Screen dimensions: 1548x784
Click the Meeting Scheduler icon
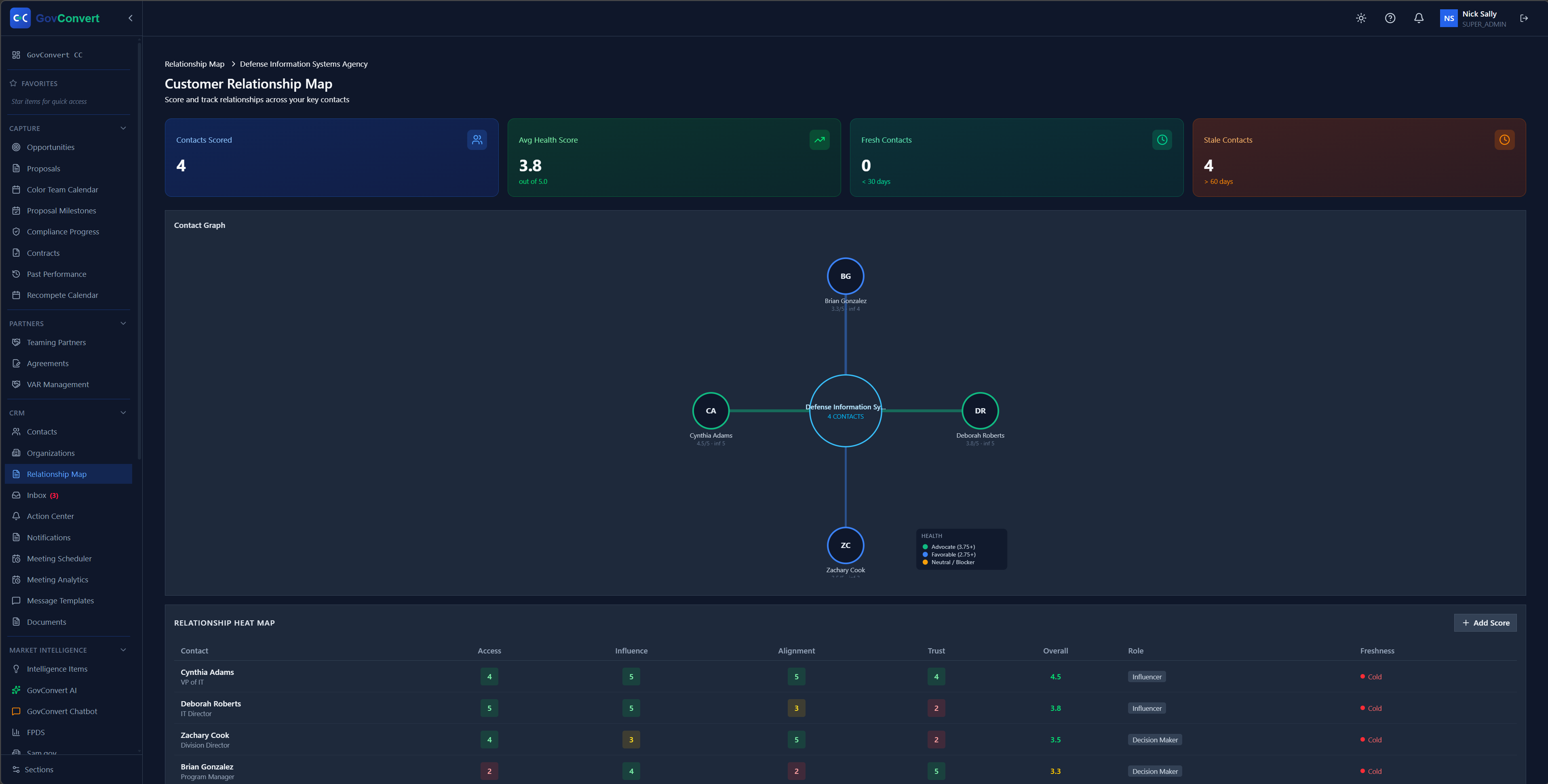(16, 559)
